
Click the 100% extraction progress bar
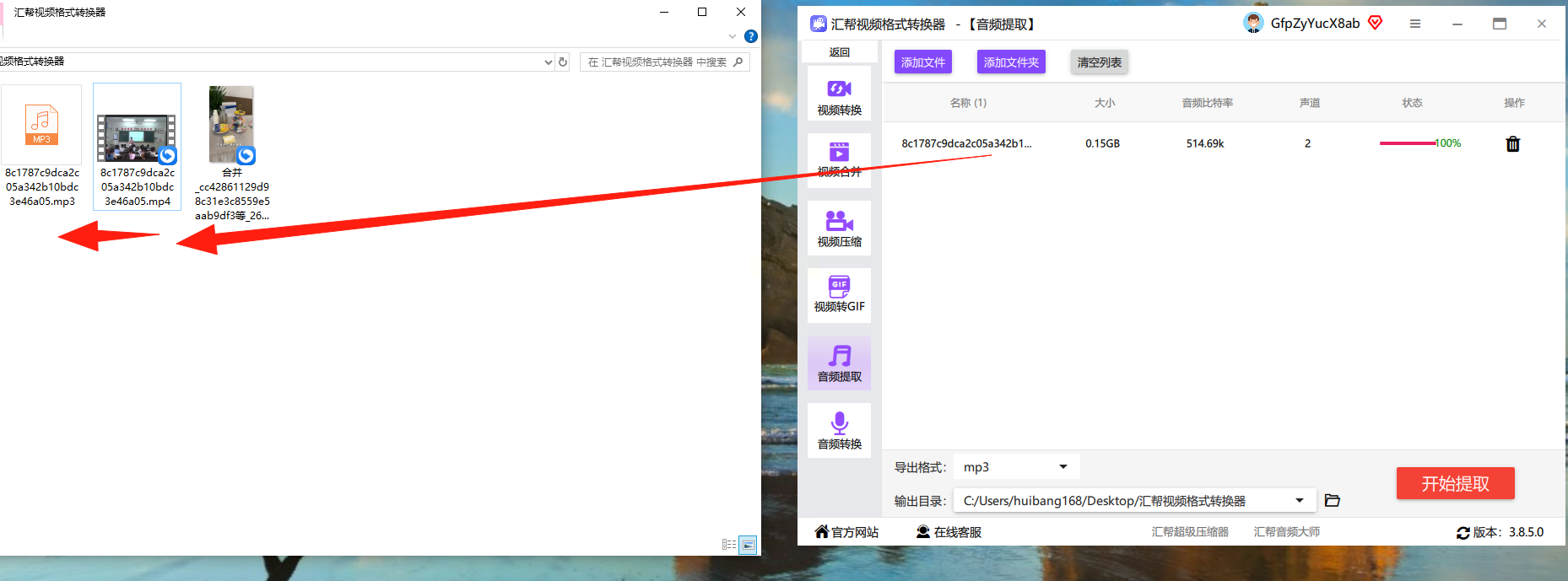point(1420,143)
